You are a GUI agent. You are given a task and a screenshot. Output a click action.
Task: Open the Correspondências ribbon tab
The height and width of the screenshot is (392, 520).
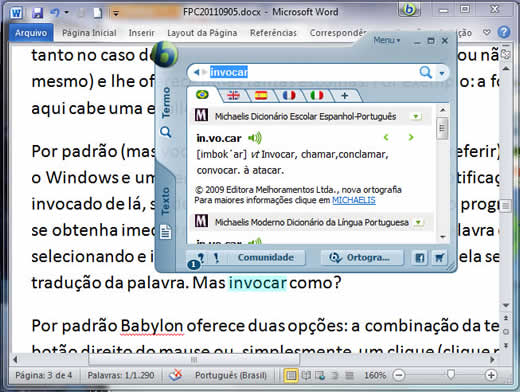(x=338, y=33)
